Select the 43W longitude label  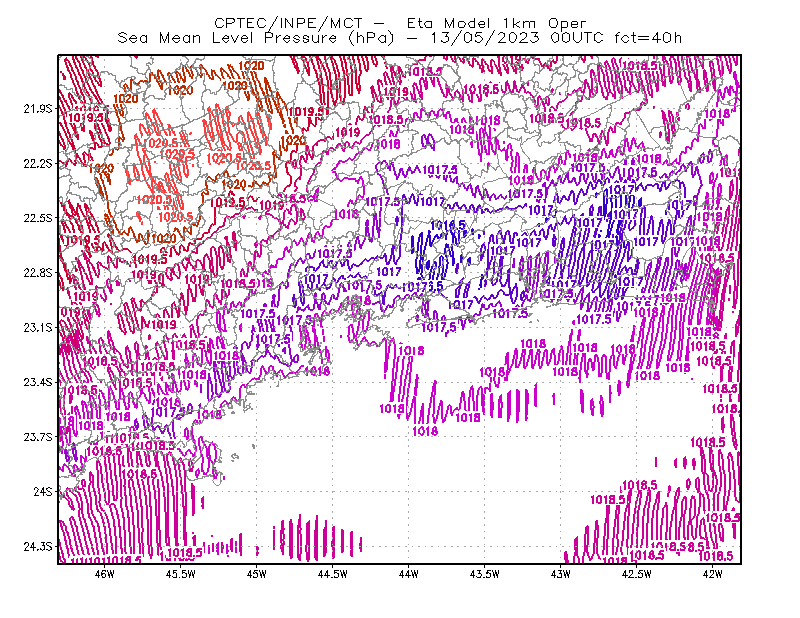(x=561, y=574)
